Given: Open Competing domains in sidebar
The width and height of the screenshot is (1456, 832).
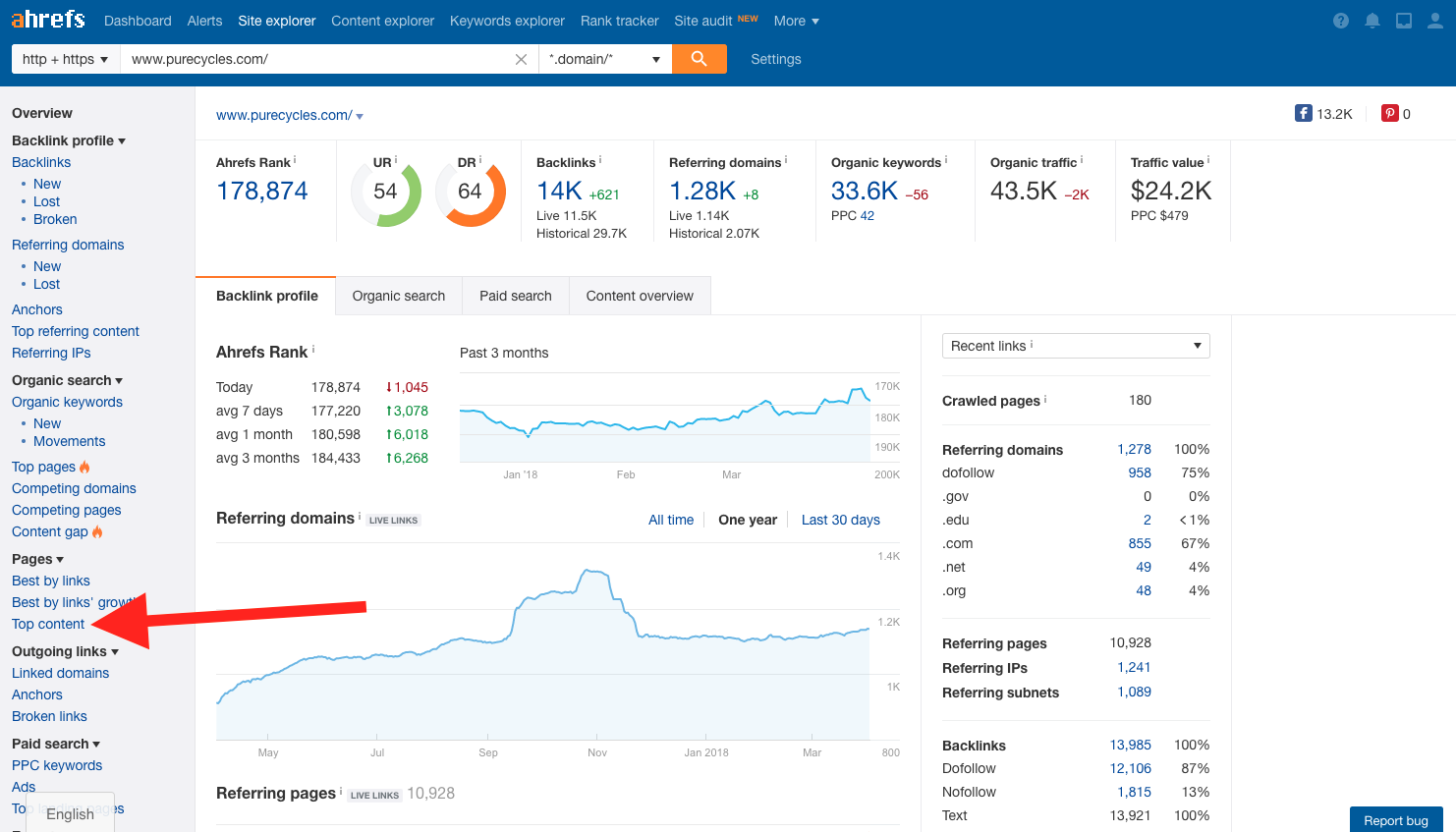Looking at the screenshot, I should pos(74,488).
